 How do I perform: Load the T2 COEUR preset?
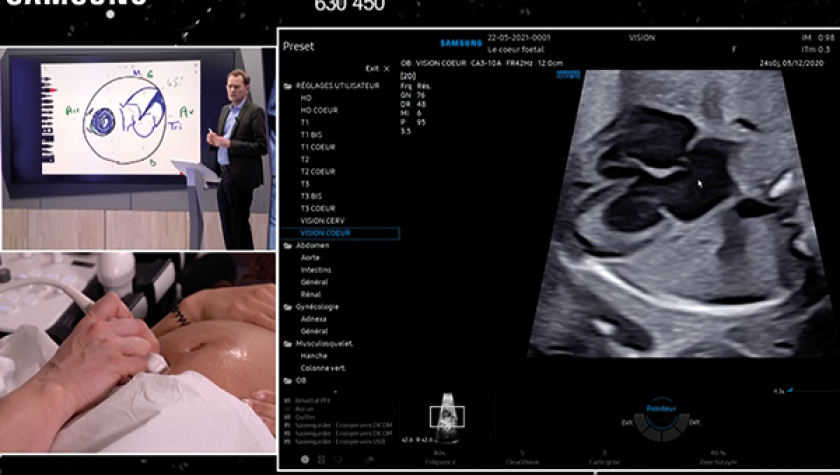point(318,172)
